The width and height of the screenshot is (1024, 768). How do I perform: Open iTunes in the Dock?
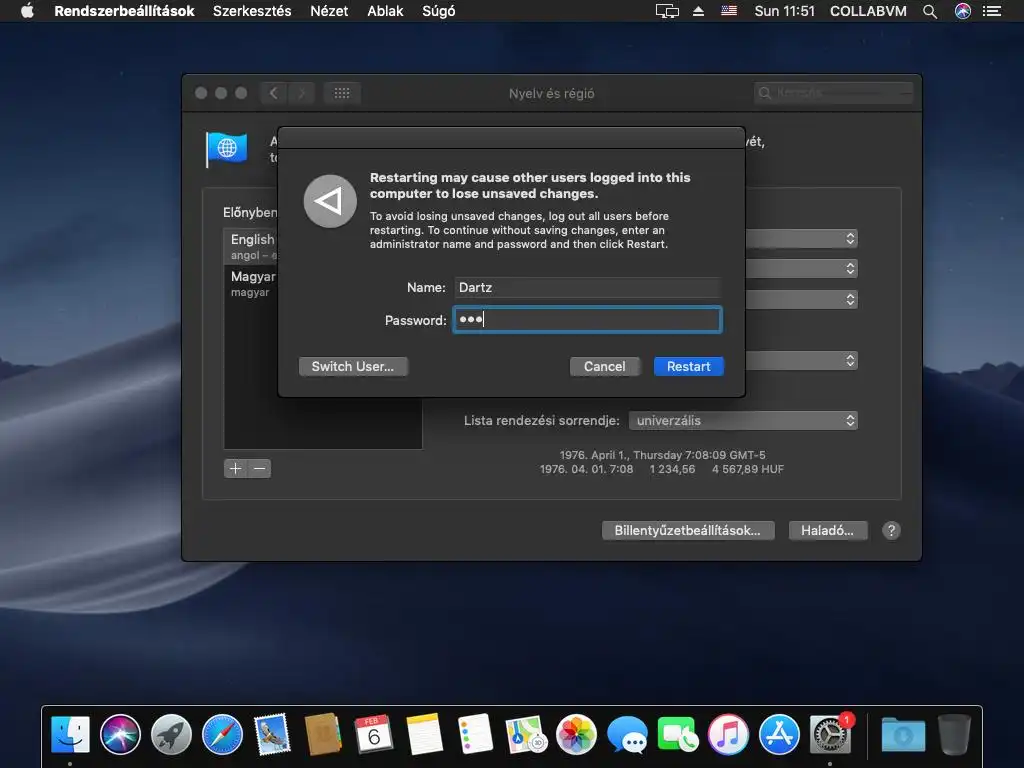tap(728, 734)
